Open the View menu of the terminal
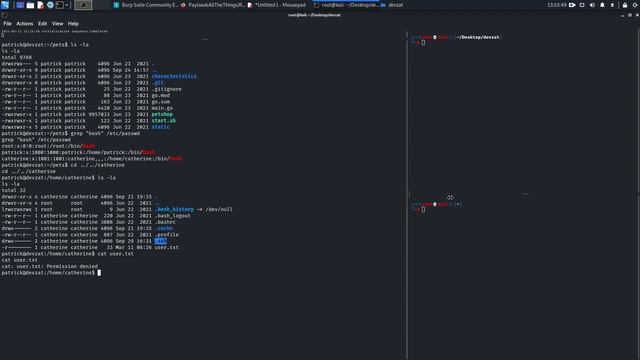The image size is (640, 360). (58, 24)
